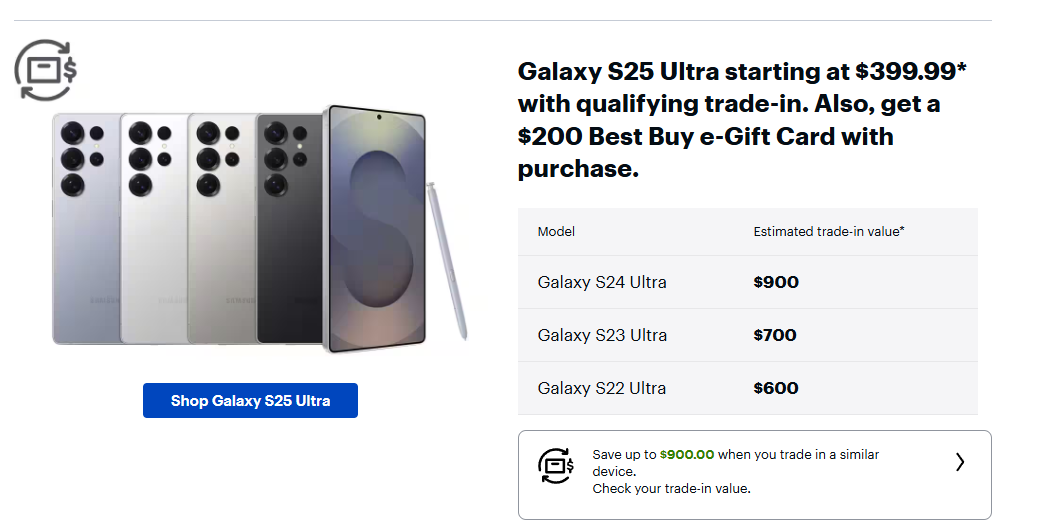Click the Galaxy S24 Ultra model row
Image resolution: width=1059 pixels, height=524 pixels.
602,282
